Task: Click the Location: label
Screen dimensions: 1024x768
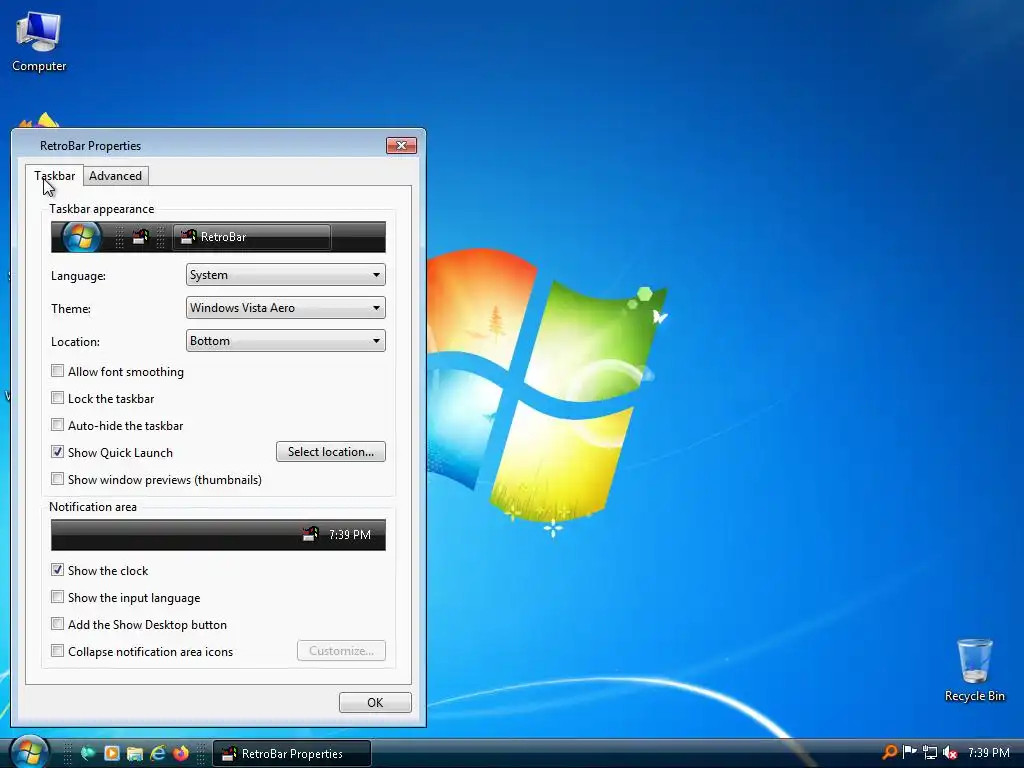Action: point(75,342)
